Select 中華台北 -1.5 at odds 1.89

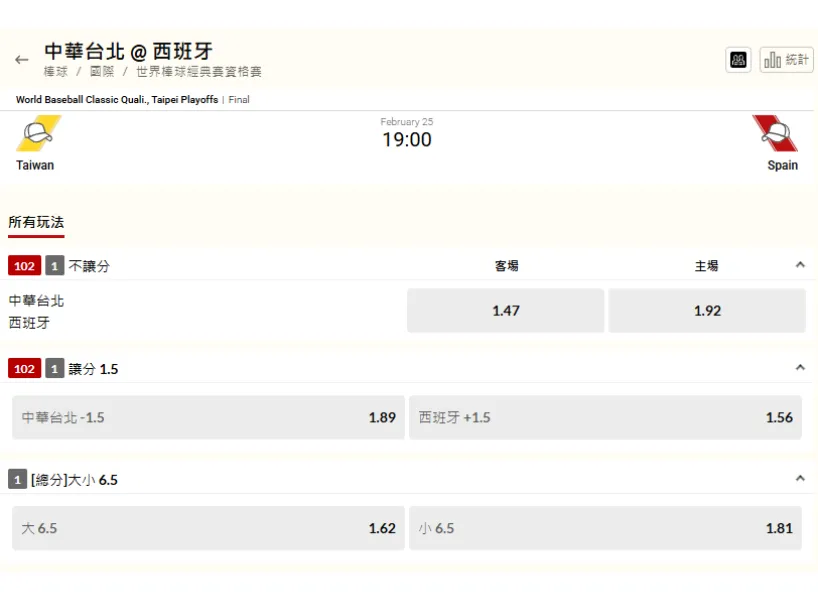coord(205,417)
